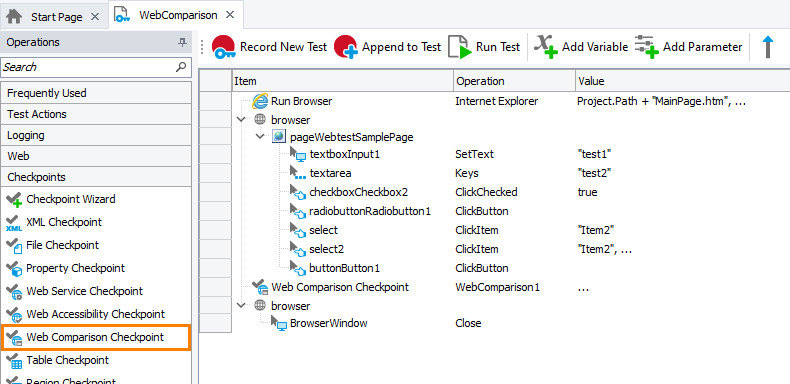This screenshot has width=790, height=384.
Task: Collapse the pageWebtestSamplePage node
Action: click(x=260, y=137)
